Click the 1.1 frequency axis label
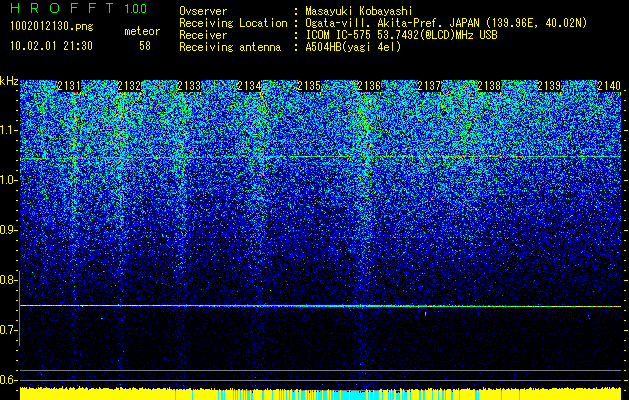This screenshot has width=629, height=400. coord(8,130)
